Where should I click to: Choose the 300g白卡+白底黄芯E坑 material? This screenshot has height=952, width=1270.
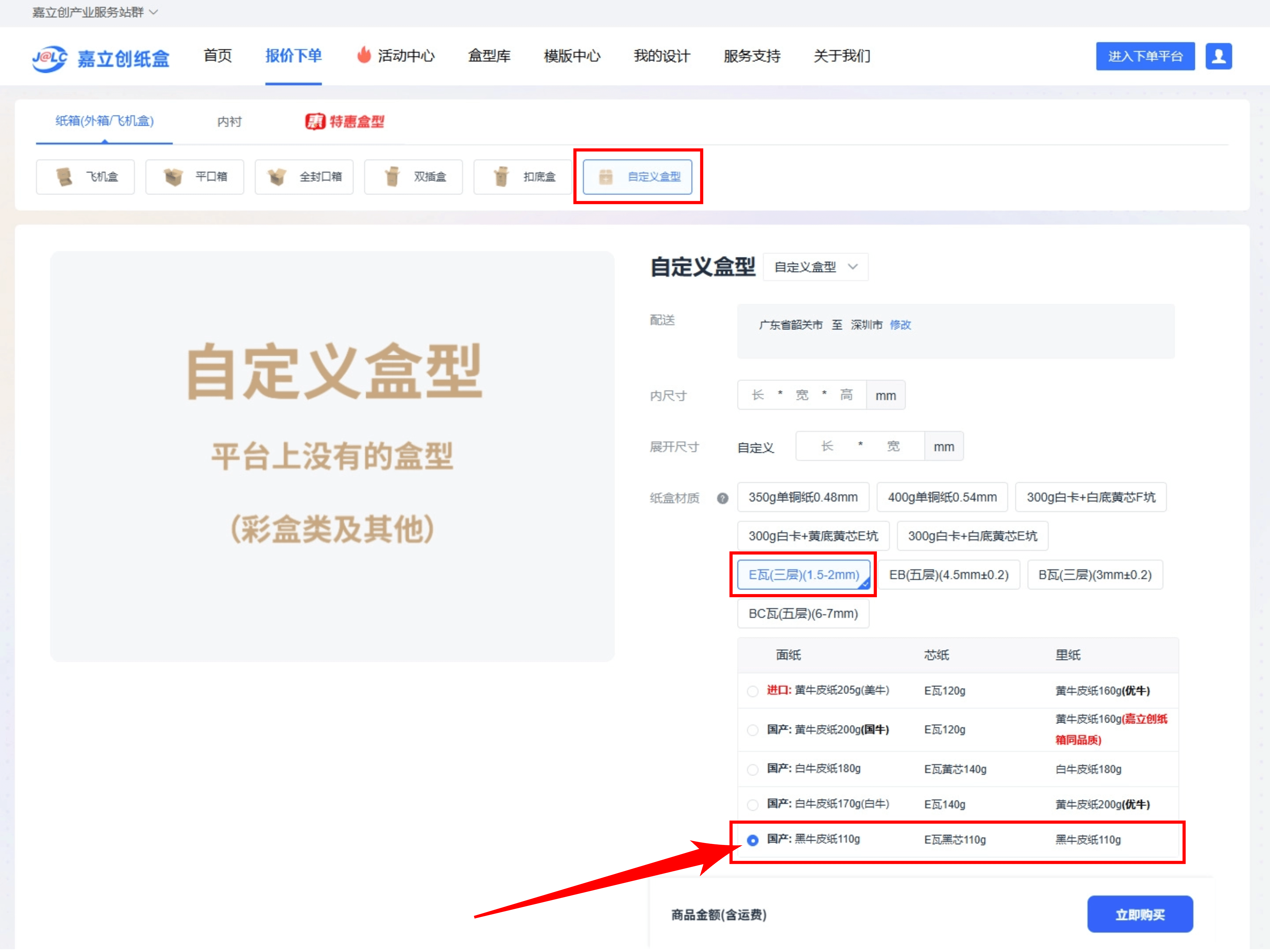pos(973,536)
